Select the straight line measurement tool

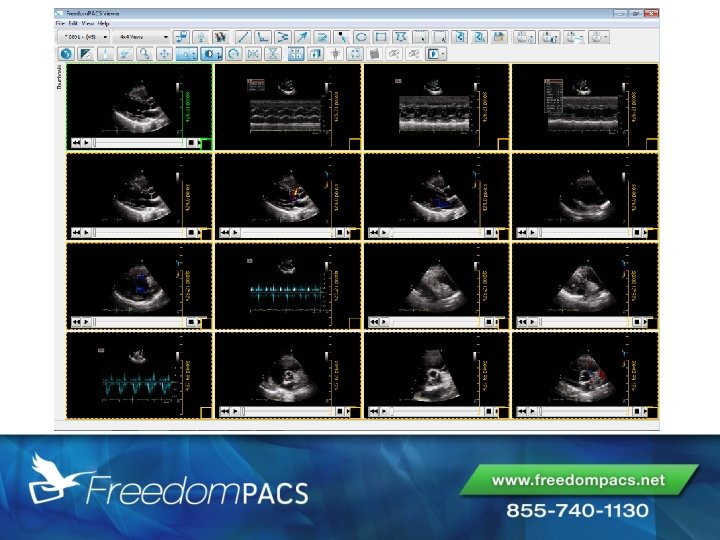243,37
